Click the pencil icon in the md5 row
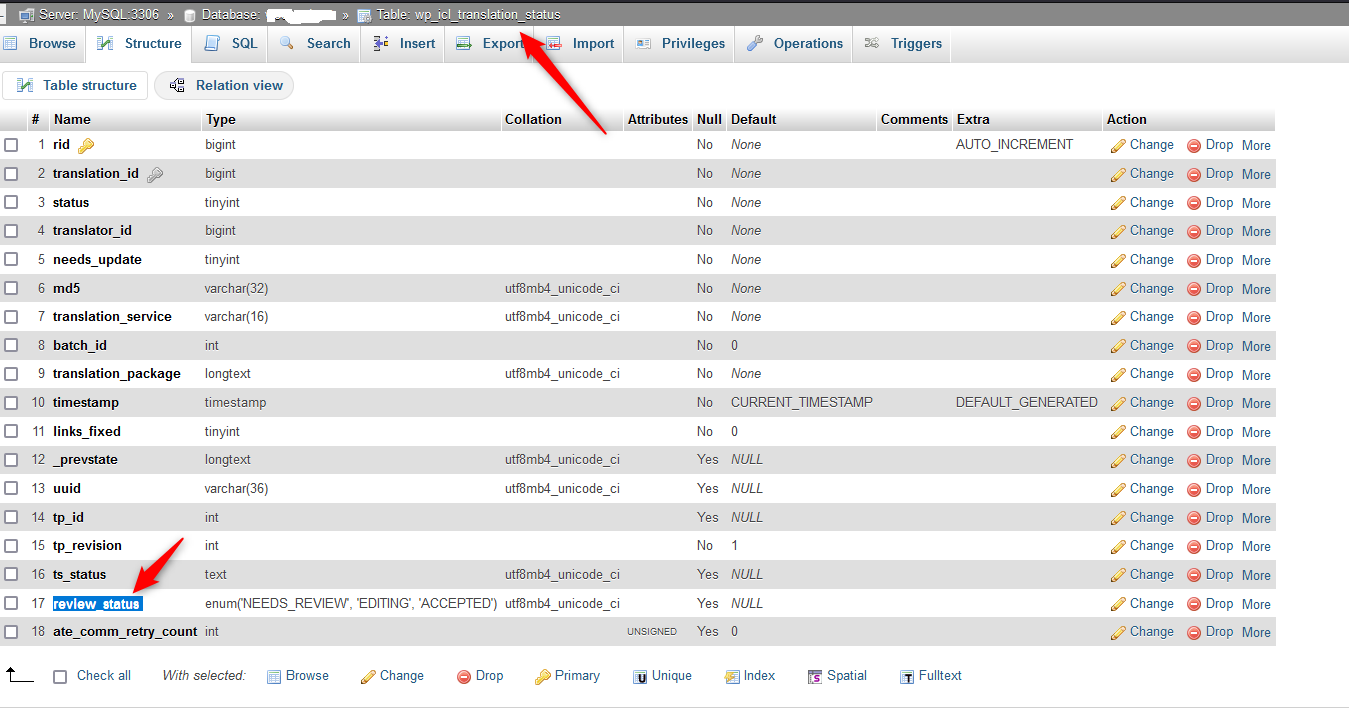The height and width of the screenshot is (727, 1349). click(x=1118, y=289)
